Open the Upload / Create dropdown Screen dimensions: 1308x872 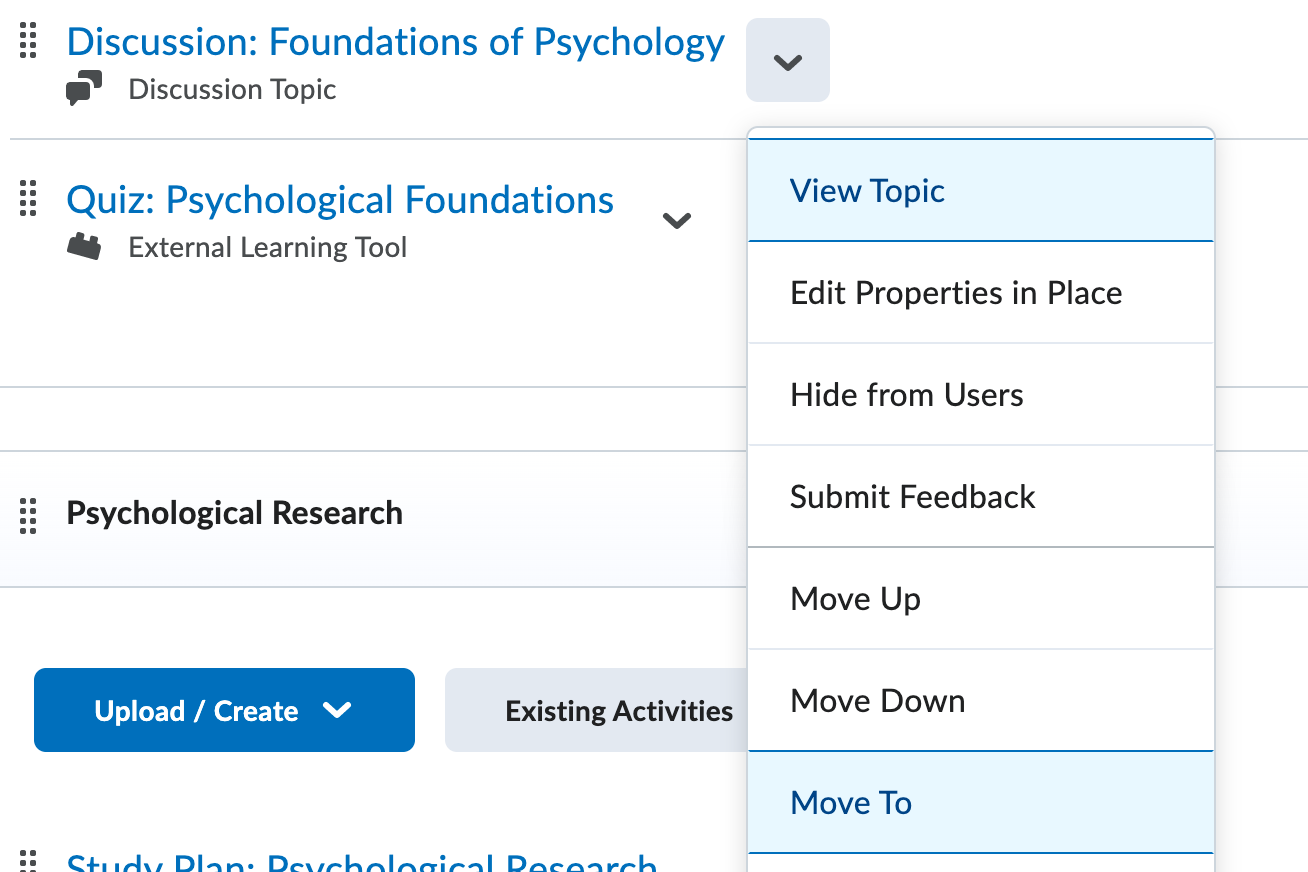click(x=224, y=710)
